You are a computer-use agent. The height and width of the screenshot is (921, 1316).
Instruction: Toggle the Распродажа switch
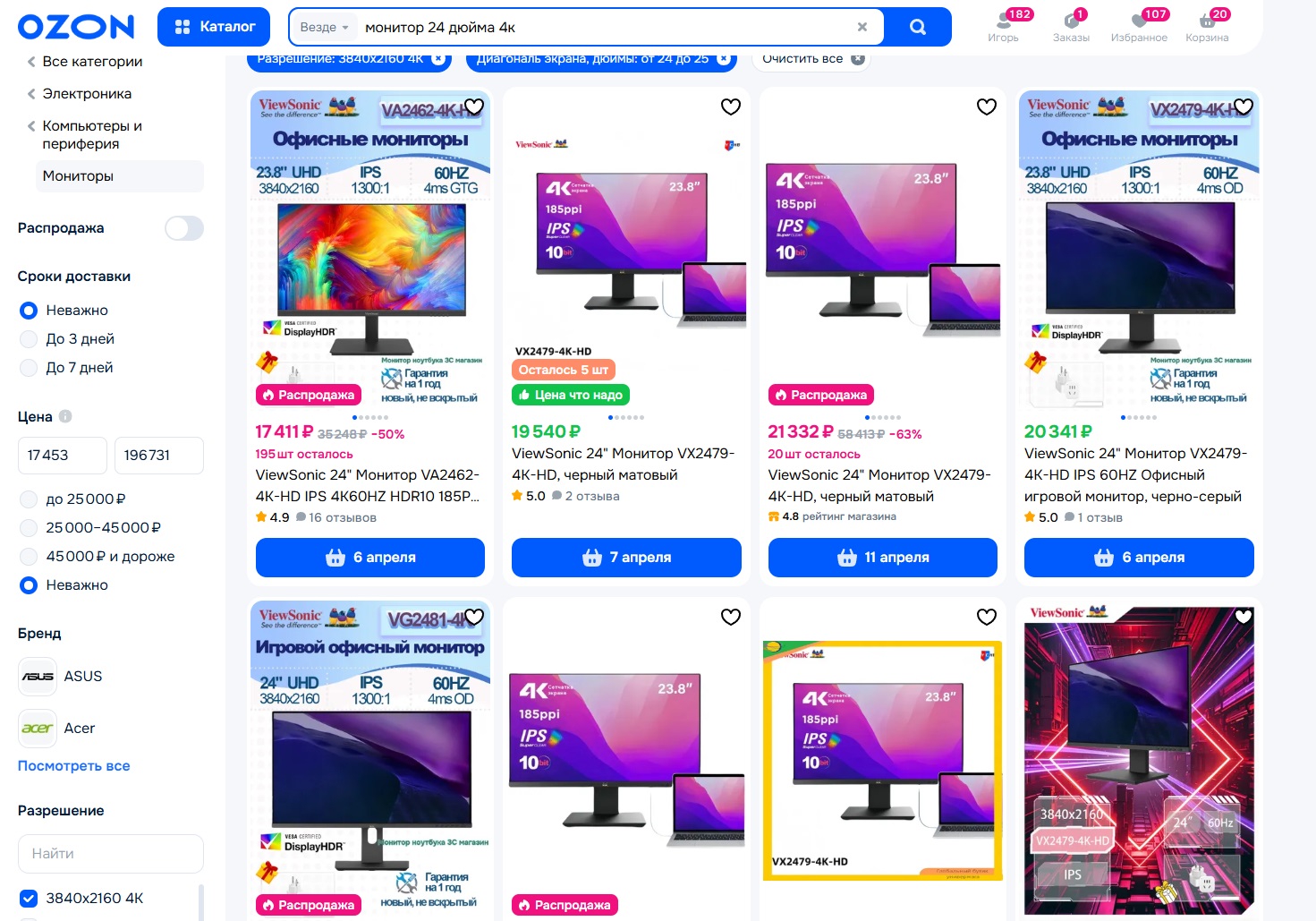click(184, 228)
